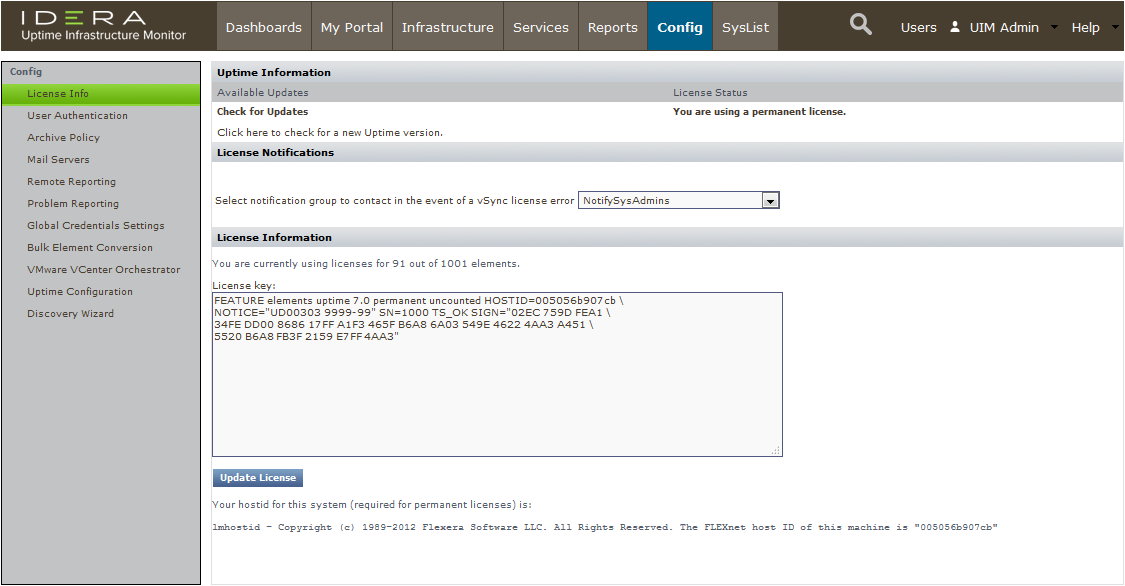Click the Available Updates column header
Viewport: 1125px width, 586px height.
pyautogui.click(x=263, y=93)
